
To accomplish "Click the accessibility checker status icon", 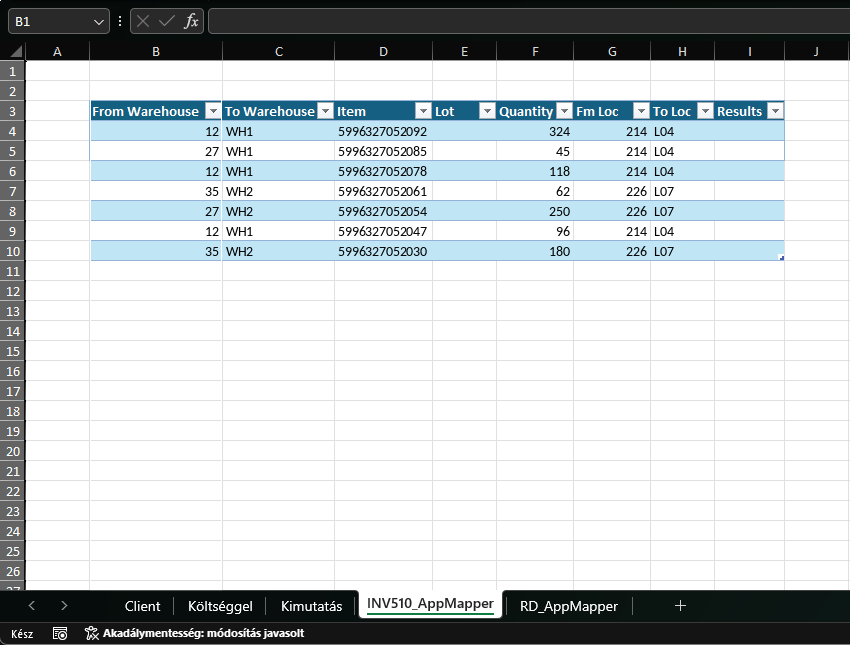I will [x=92, y=633].
